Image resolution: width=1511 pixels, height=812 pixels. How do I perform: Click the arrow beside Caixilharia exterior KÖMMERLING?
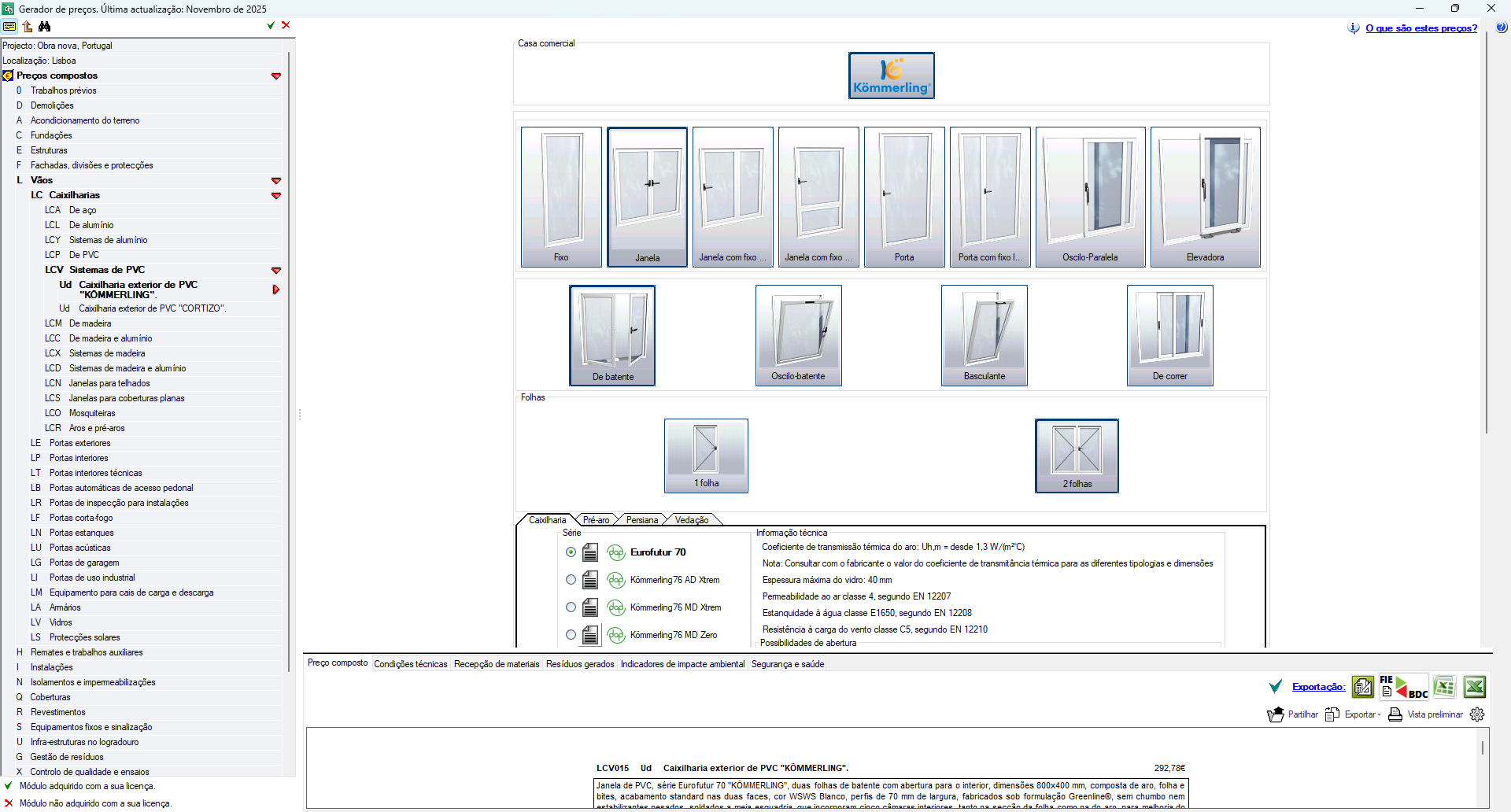point(276,290)
